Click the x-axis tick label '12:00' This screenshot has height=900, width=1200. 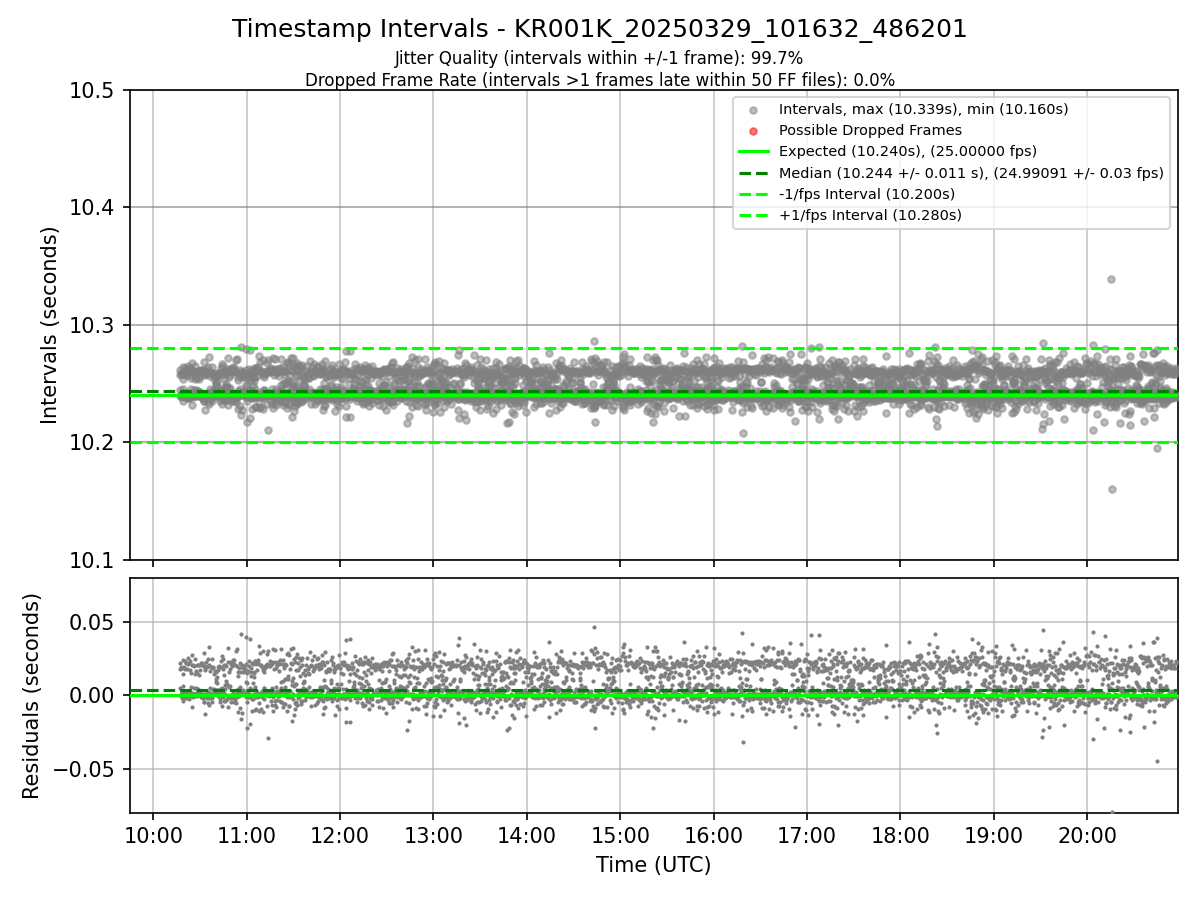click(x=340, y=836)
